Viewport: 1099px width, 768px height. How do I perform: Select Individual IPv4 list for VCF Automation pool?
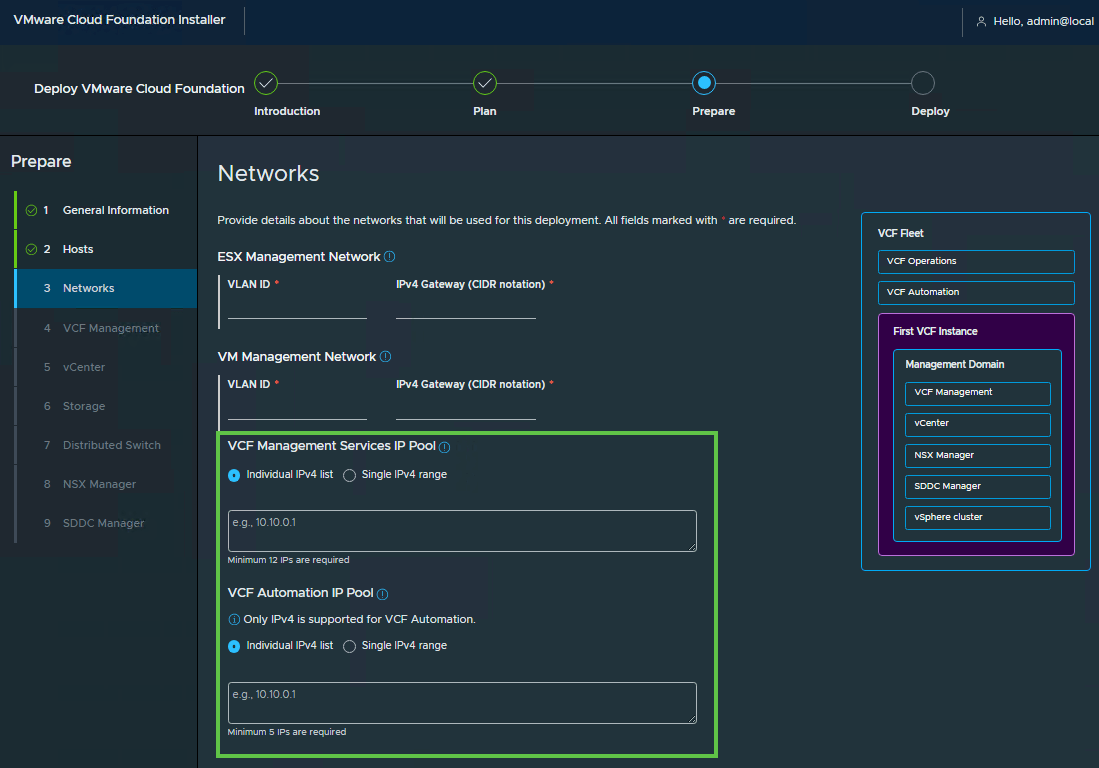(x=234, y=646)
